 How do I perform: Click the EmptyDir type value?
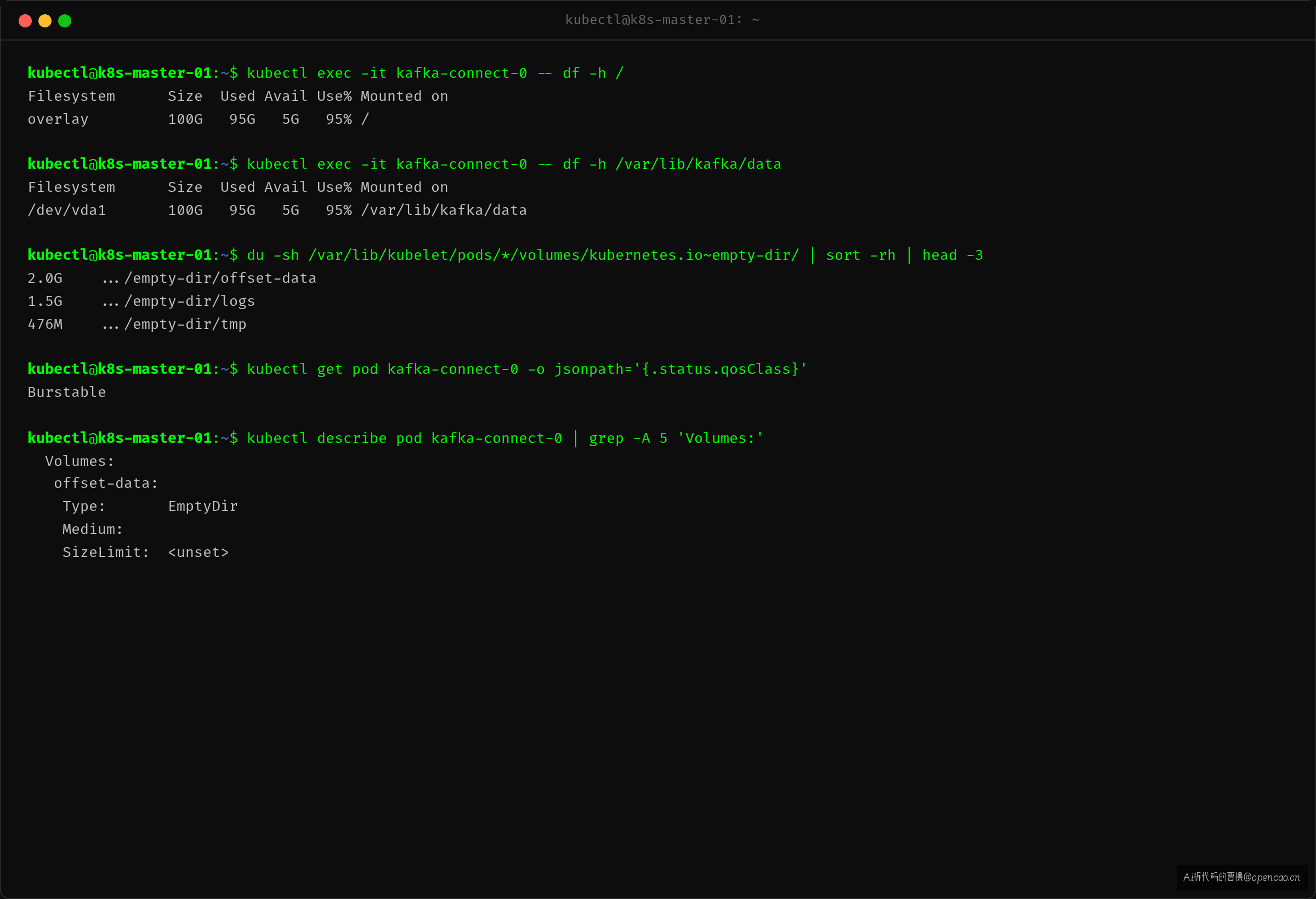coord(203,506)
